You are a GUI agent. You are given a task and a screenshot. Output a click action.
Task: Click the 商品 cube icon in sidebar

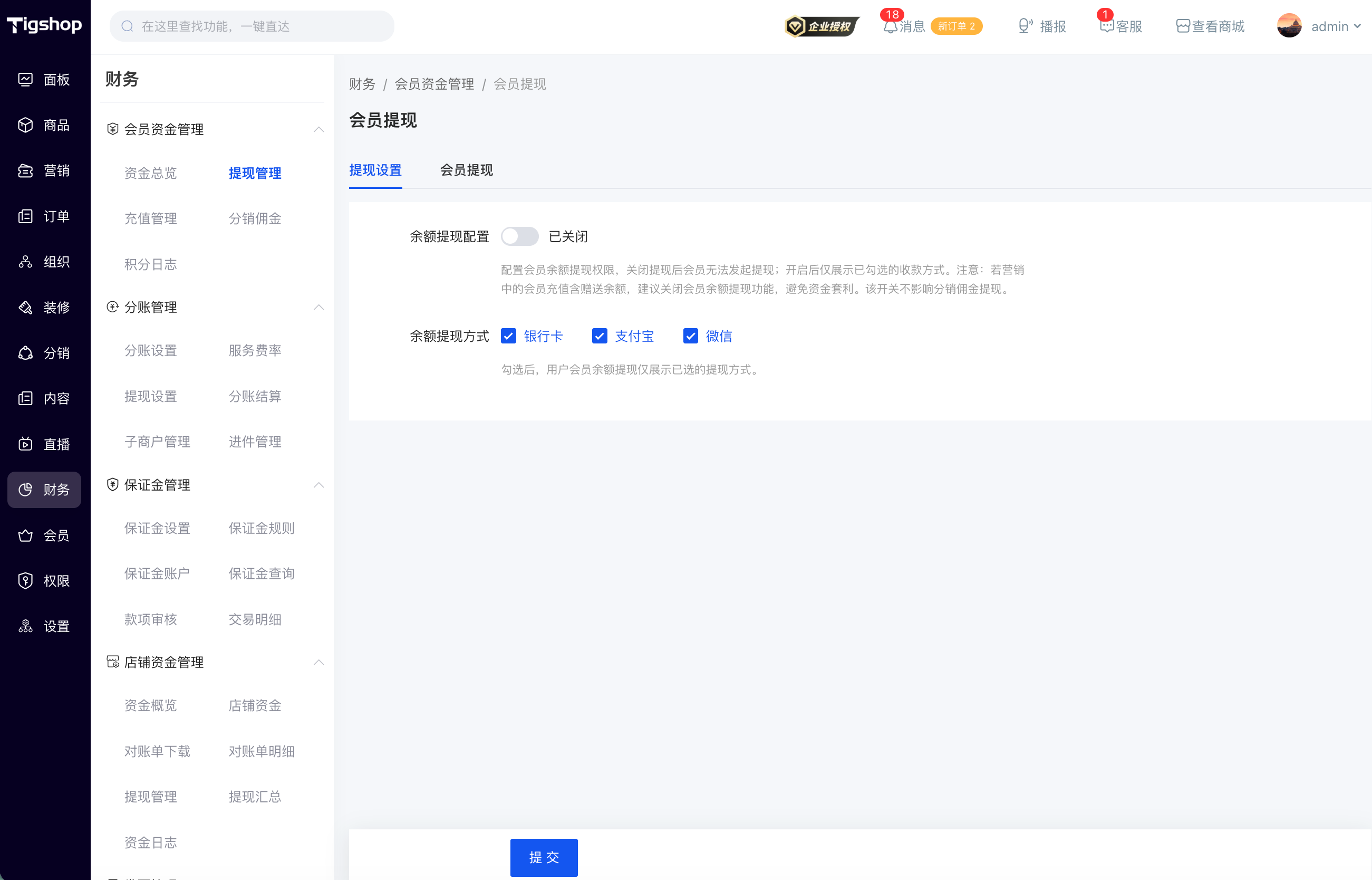pos(25,125)
